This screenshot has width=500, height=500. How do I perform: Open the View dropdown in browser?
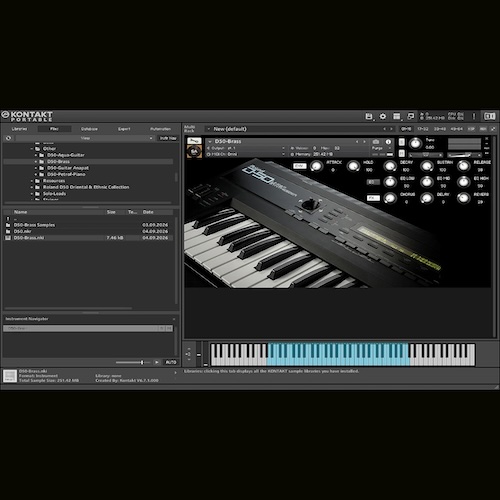click(x=85, y=138)
